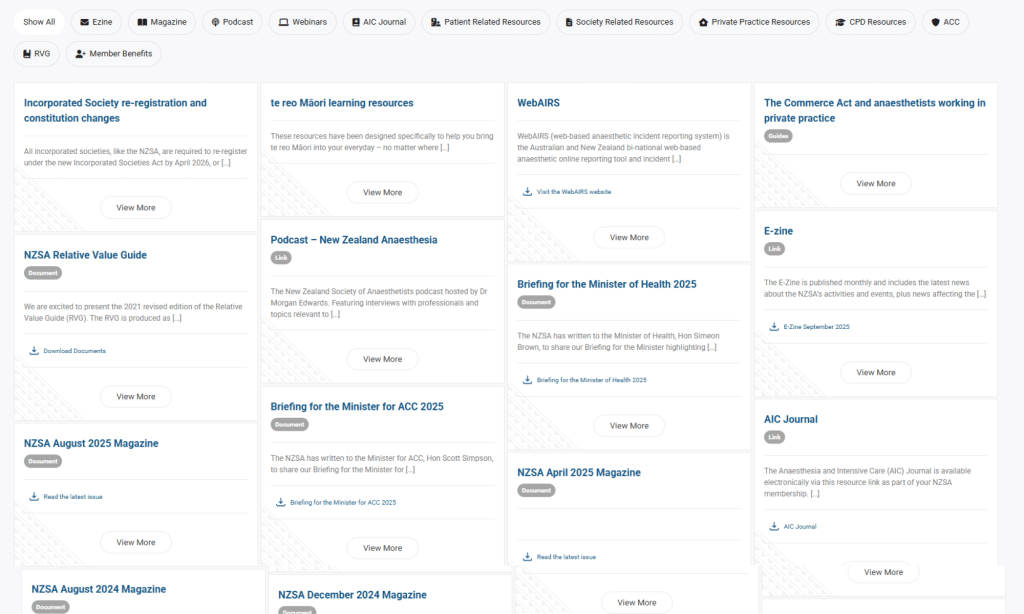This screenshot has height=614, width=1024.
Task: Open the WebAIRS card title
Action: coord(538,103)
